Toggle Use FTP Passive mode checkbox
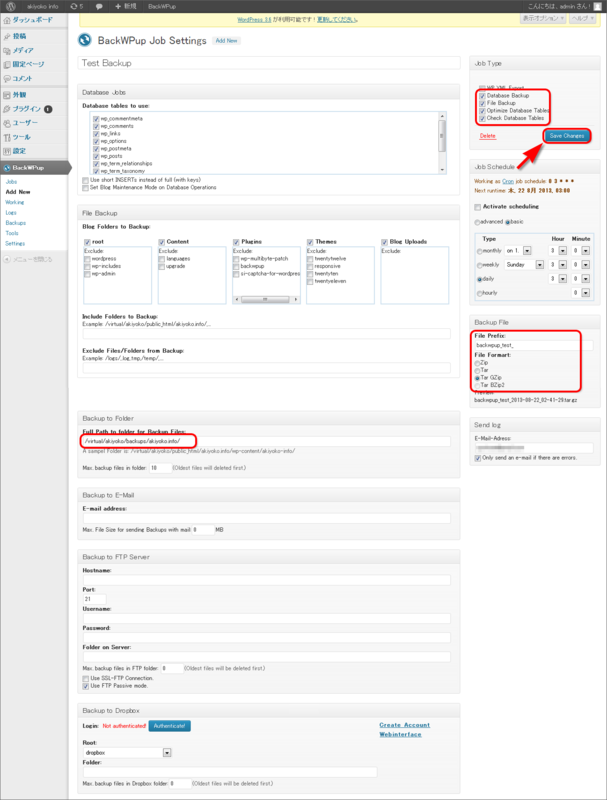The height and width of the screenshot is (800, 607). point(86,687)
